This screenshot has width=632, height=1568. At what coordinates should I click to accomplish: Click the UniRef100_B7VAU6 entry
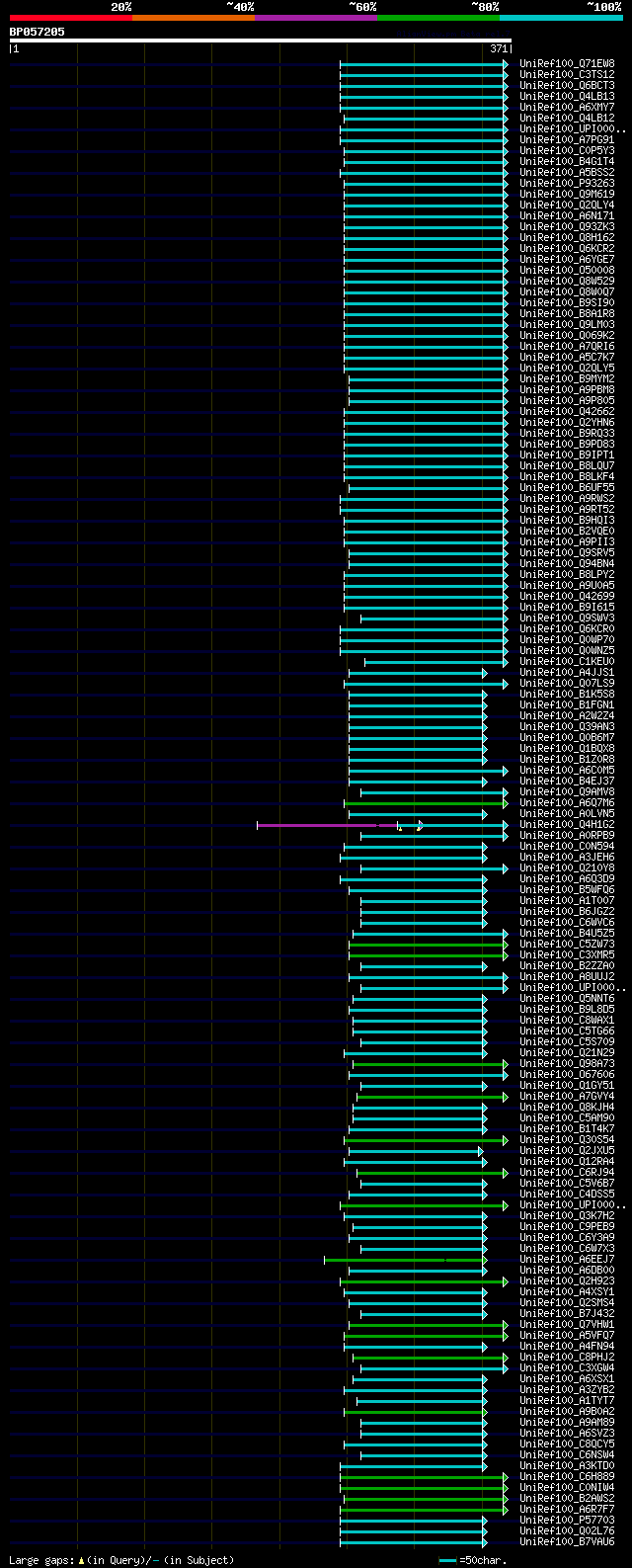point(567,1541)
